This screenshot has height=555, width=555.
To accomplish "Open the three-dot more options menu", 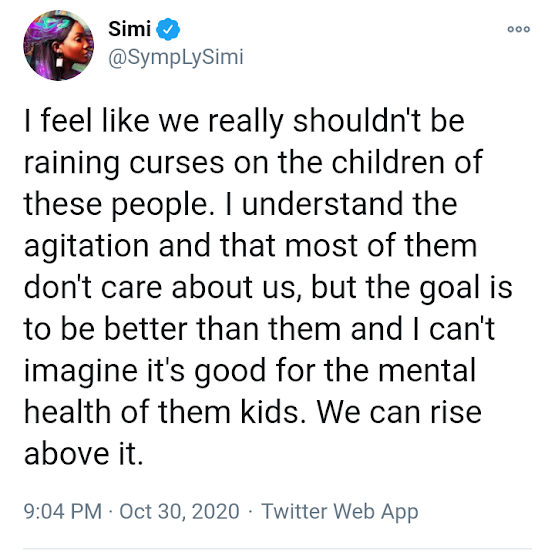I will [x=519, y=29].
